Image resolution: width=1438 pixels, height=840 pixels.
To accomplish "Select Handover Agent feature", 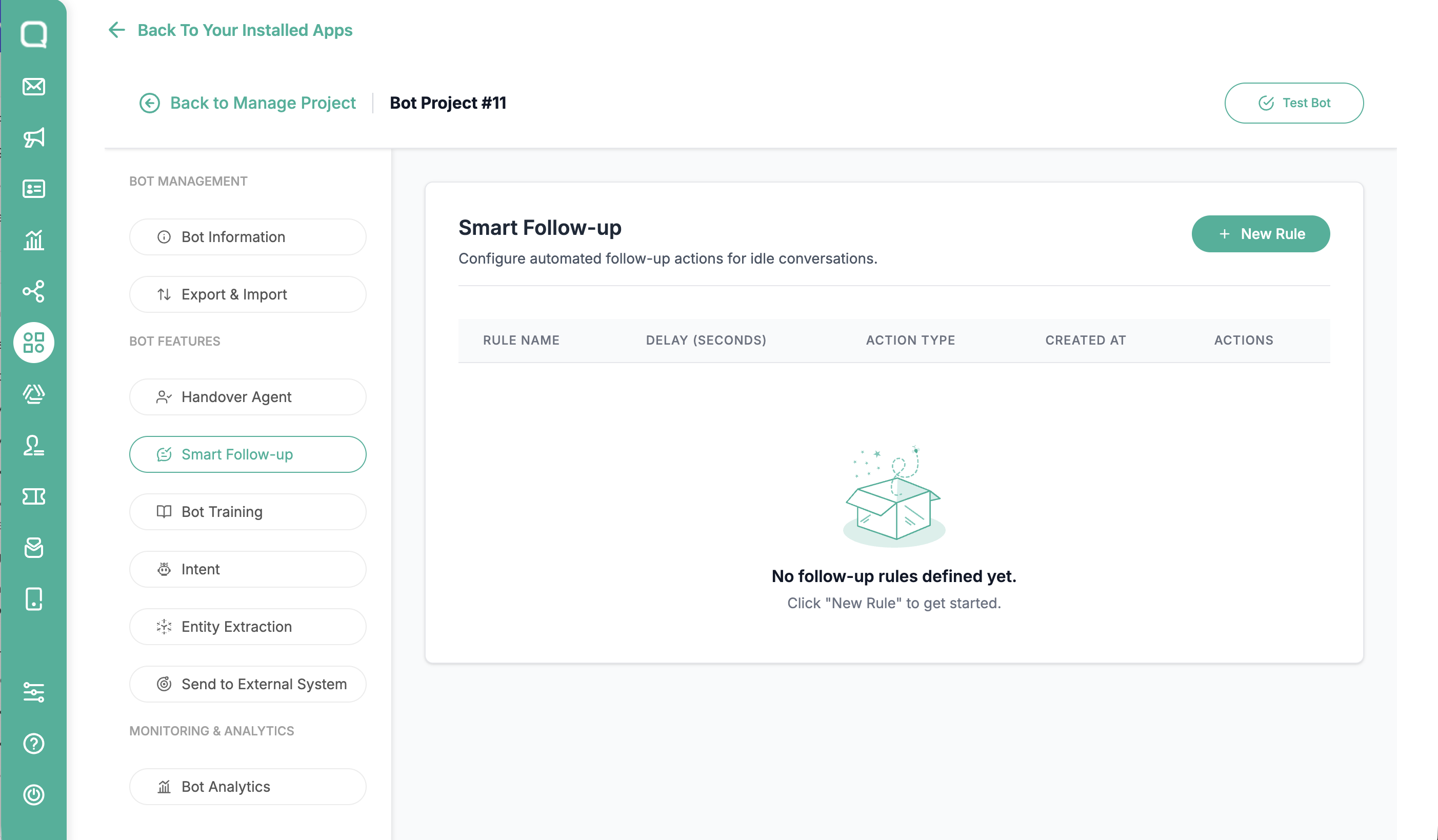I will click(x=248, y=397).
